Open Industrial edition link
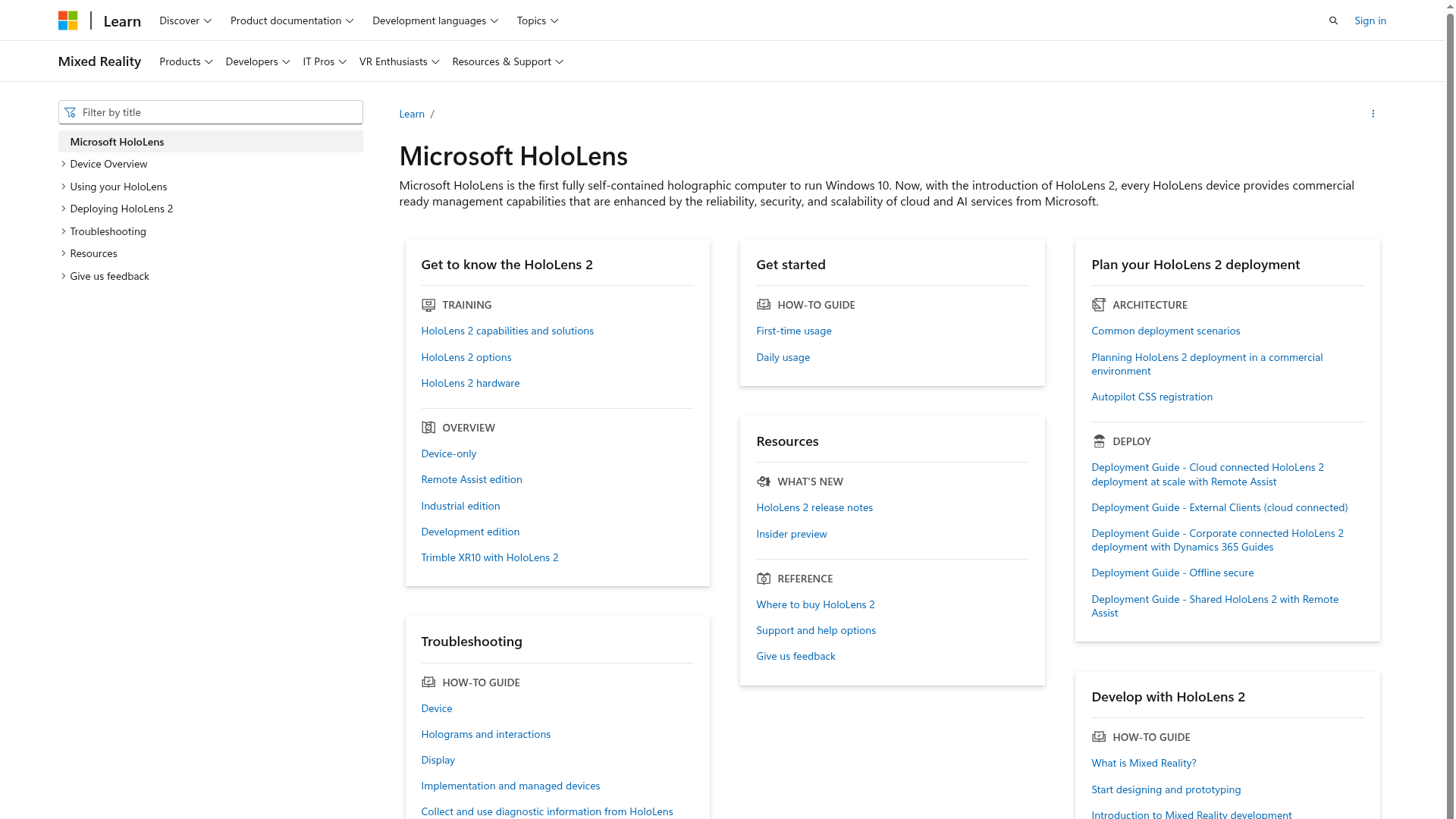The width and height of the screenshot is (1456, 819). pos(460,506)
